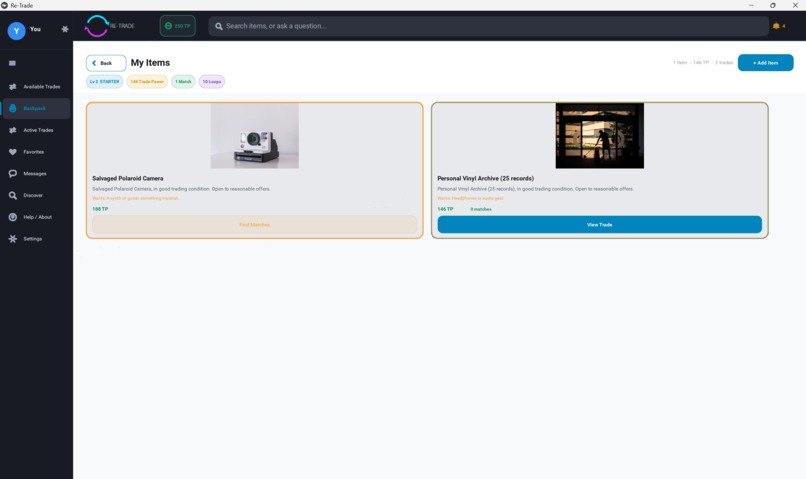The height and width of the screenshot is (479, 806).
Task: Click the Messages speech bubble icon
Action: click(12, 174)
